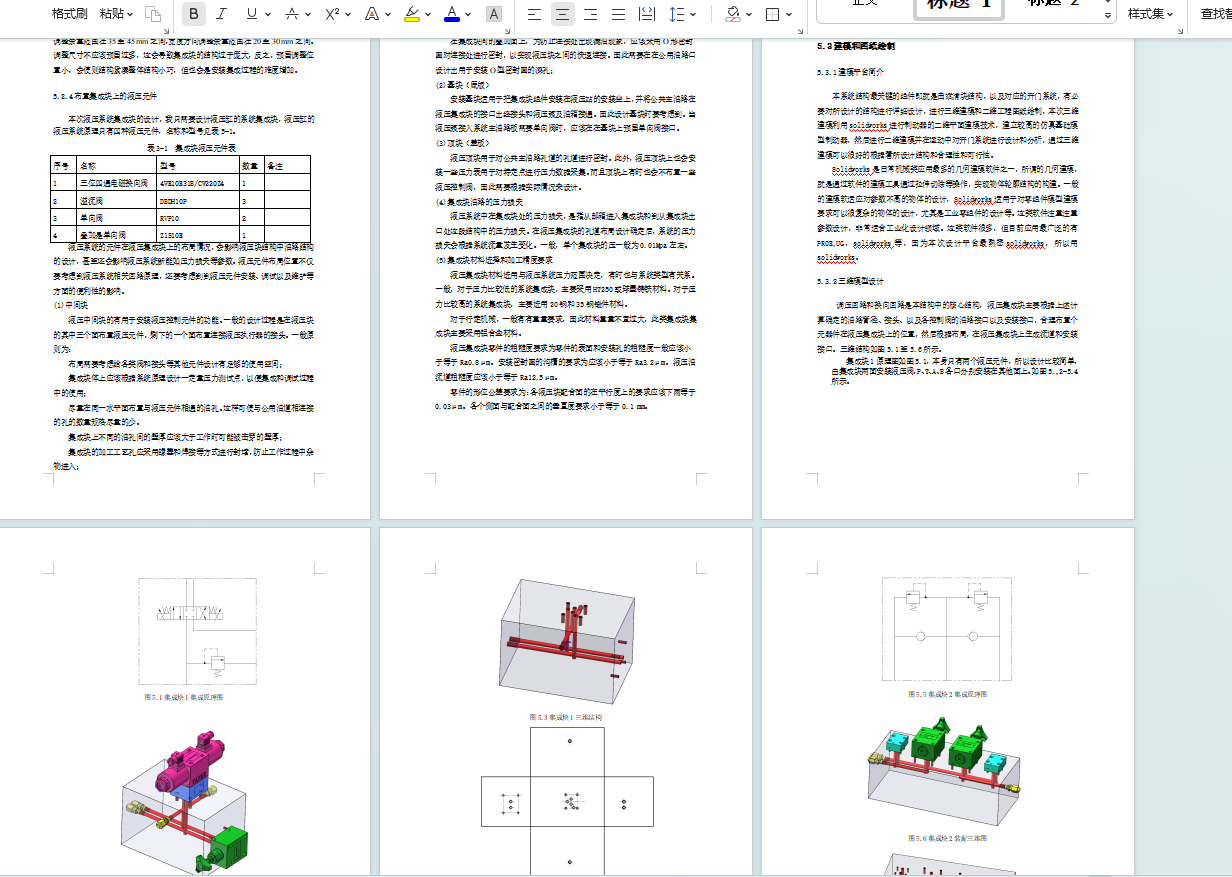
Task: Apply the 标题 1 style
Action: (x=958, y=8)
